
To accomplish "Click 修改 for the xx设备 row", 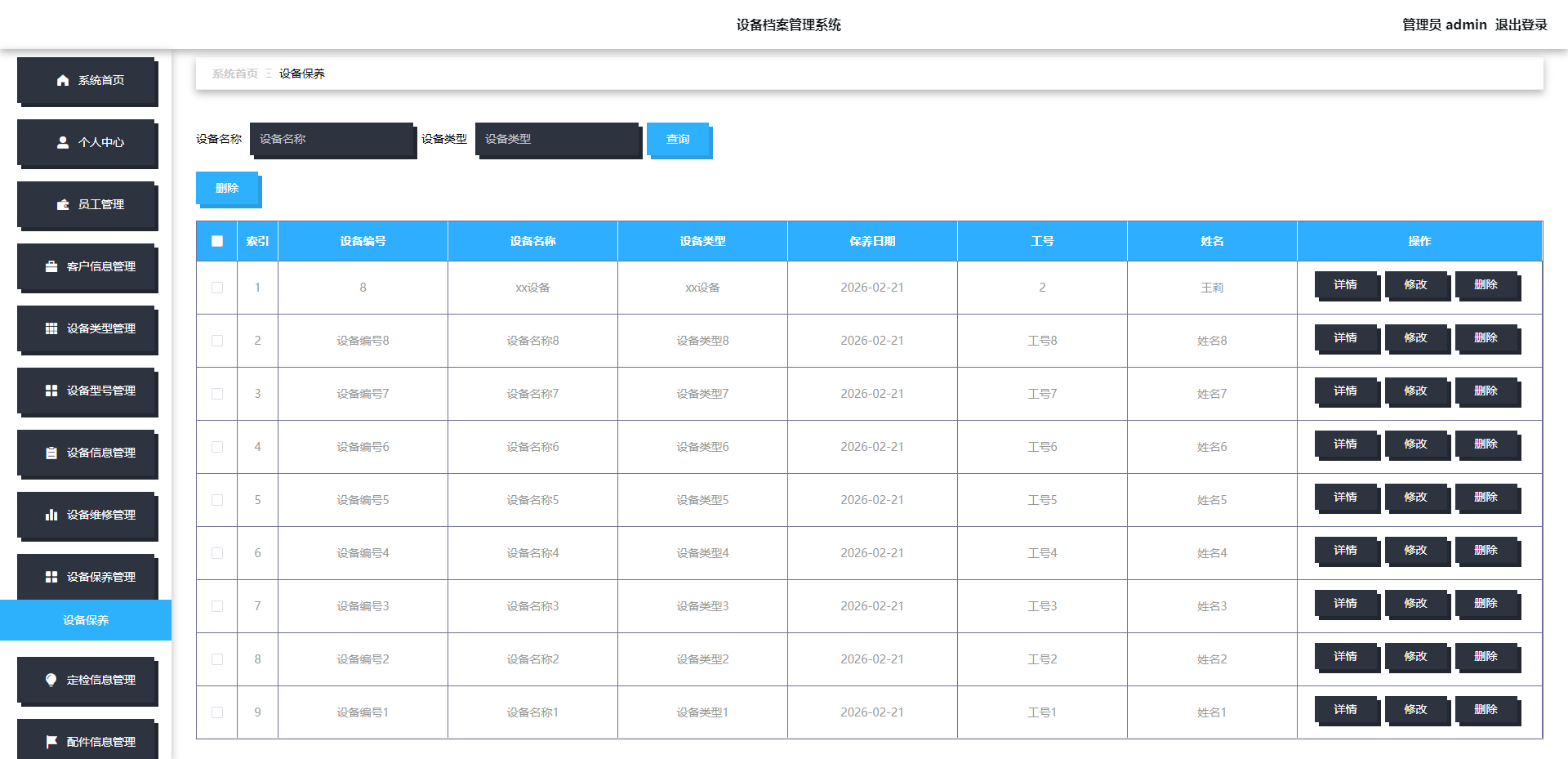I will (x=1417, y=286).
